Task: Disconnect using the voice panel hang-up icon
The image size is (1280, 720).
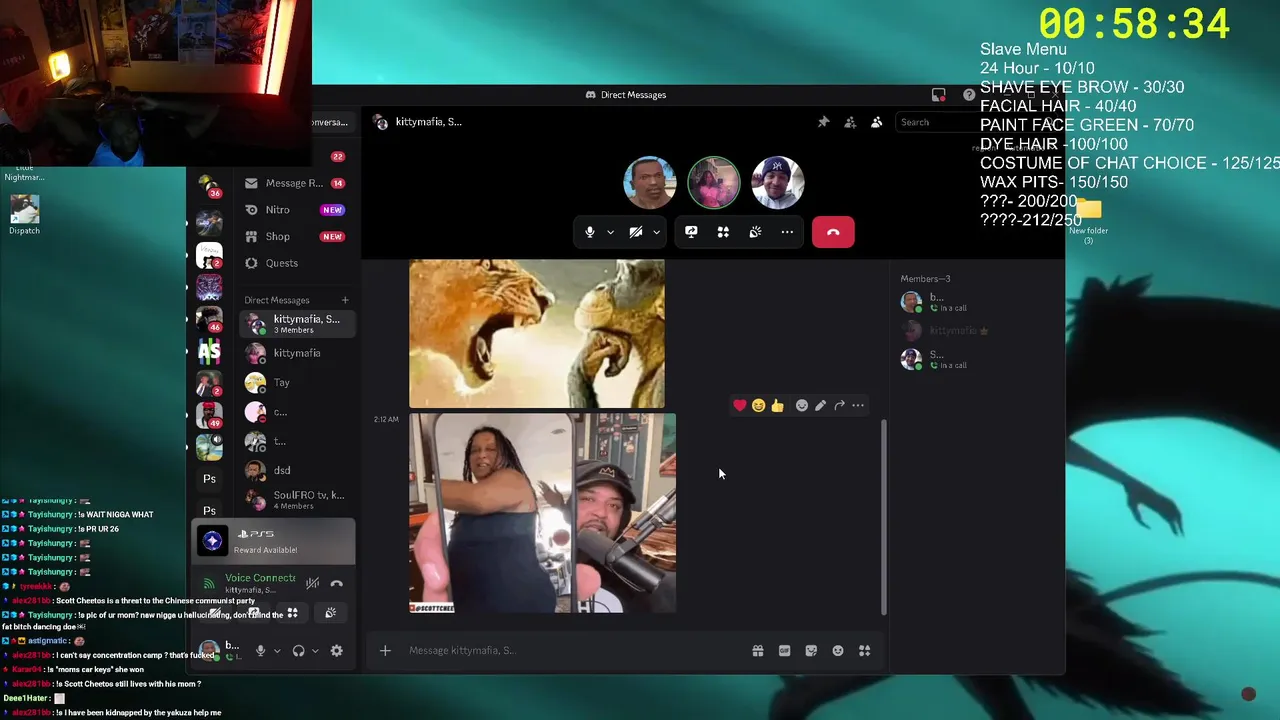Action: coord(337,583)
